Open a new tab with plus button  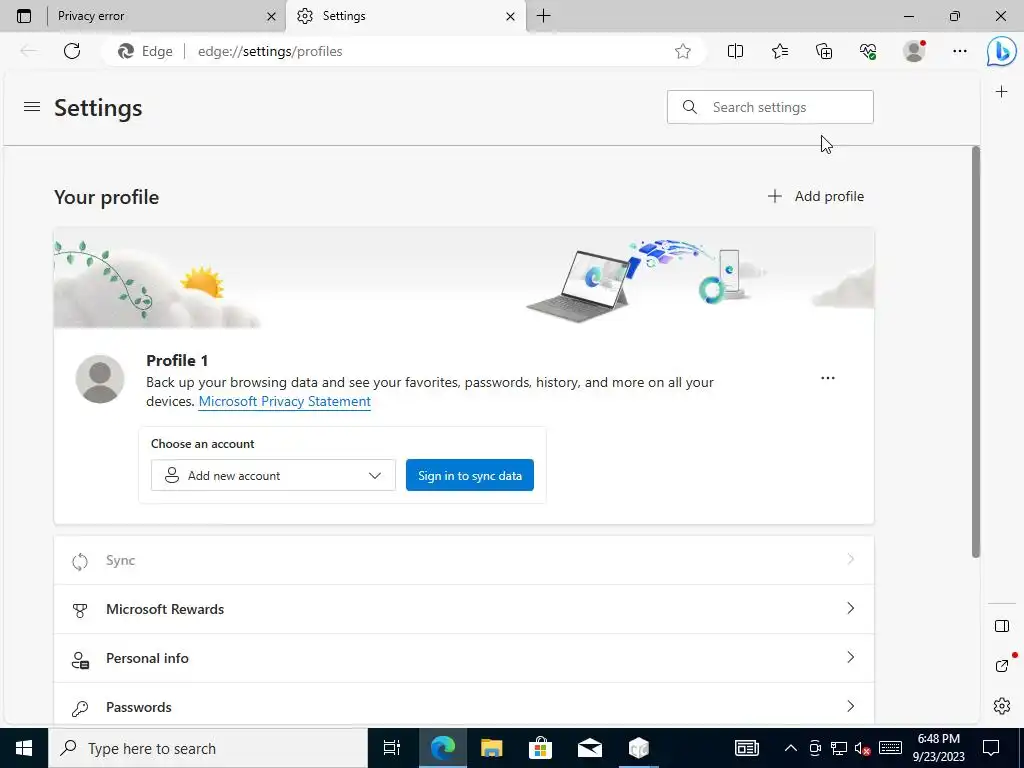tap(543, 16)
